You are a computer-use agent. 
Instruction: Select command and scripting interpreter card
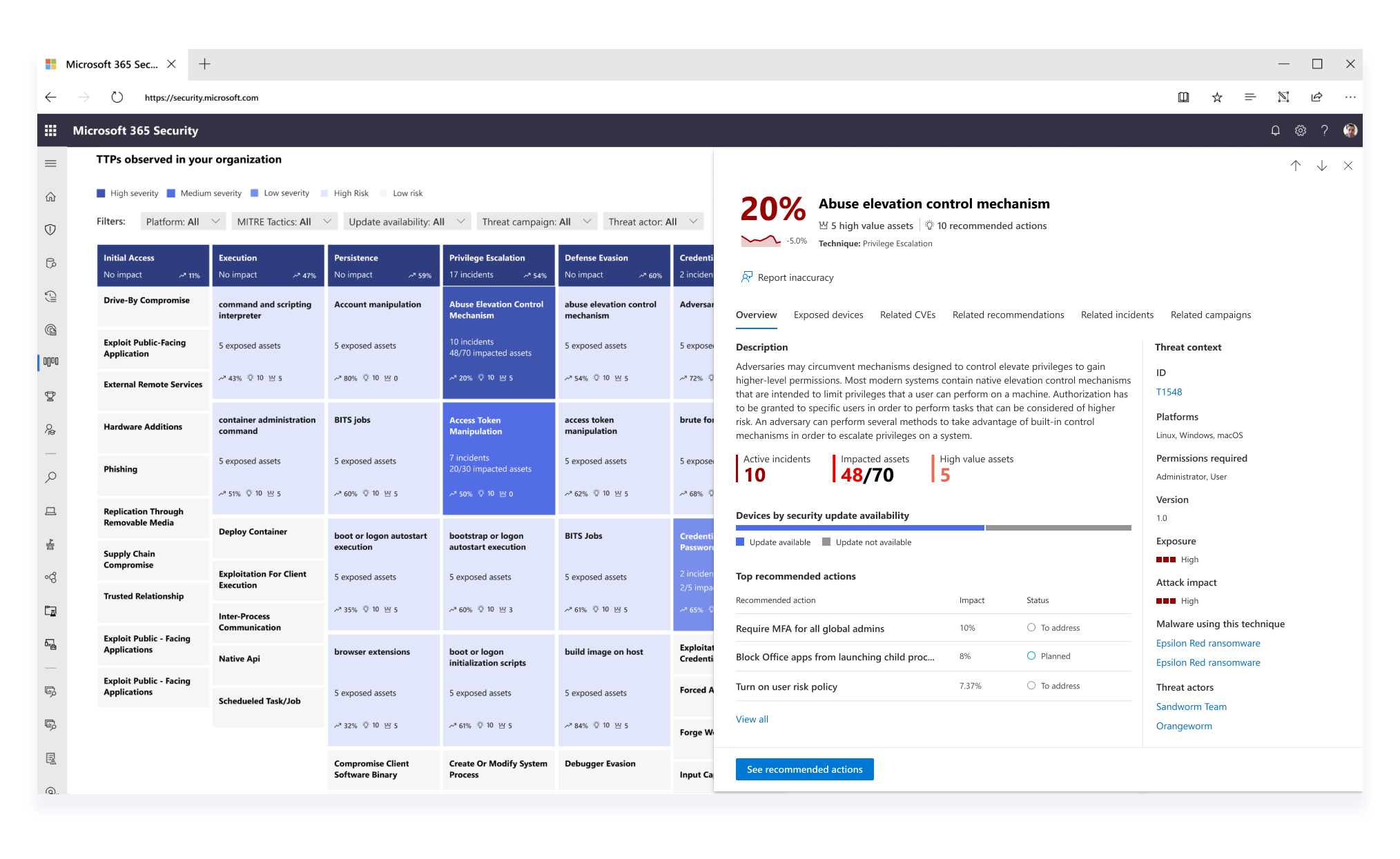tap(268, 342)
